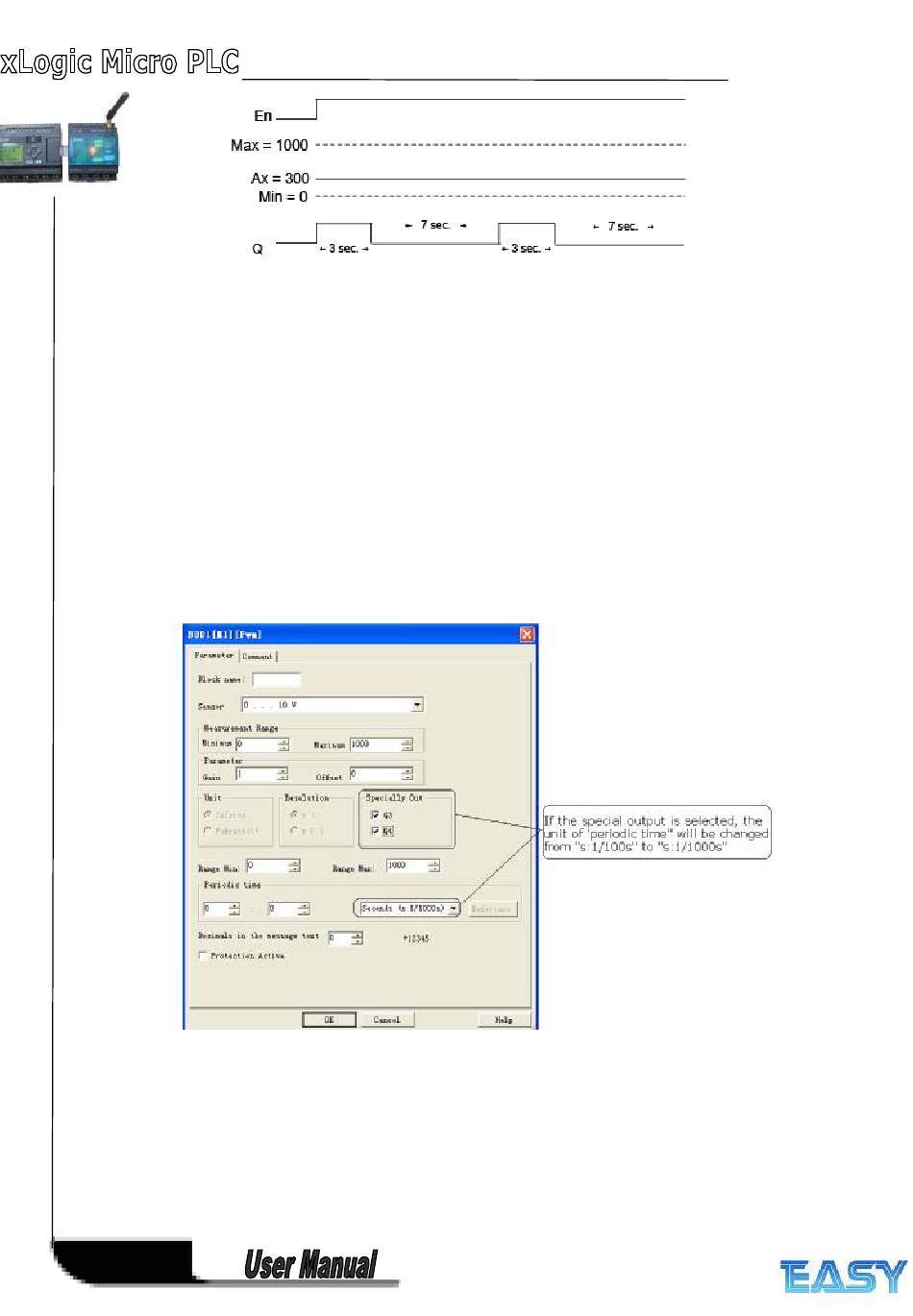Select the x 1 resolution radio button
913x1316 pixels.
click(294, 815)
